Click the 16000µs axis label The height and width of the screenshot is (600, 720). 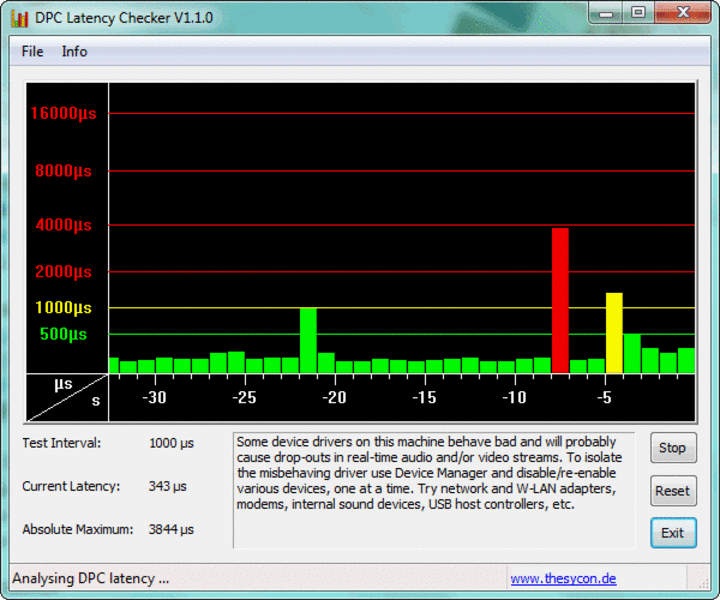62,113
